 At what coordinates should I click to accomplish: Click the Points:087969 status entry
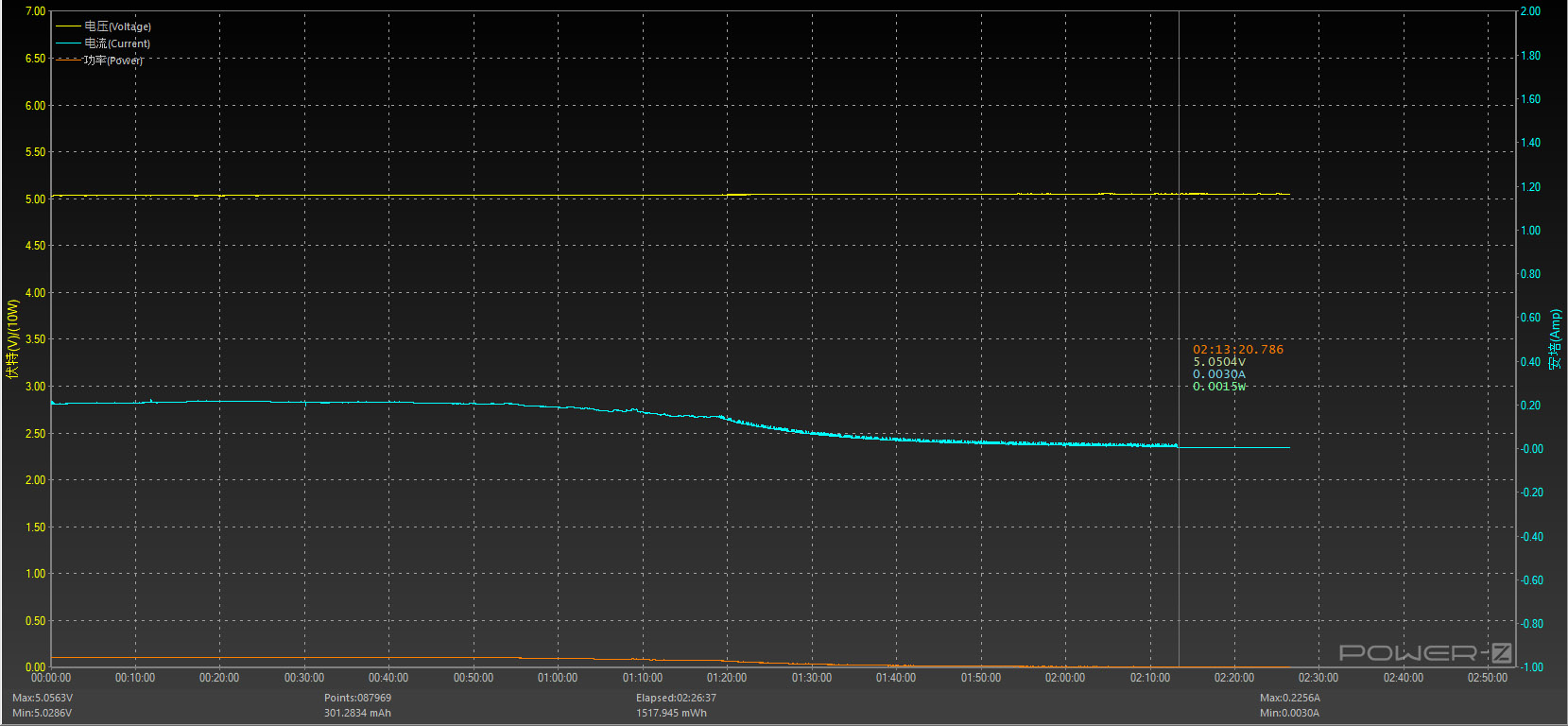point(357,699)
